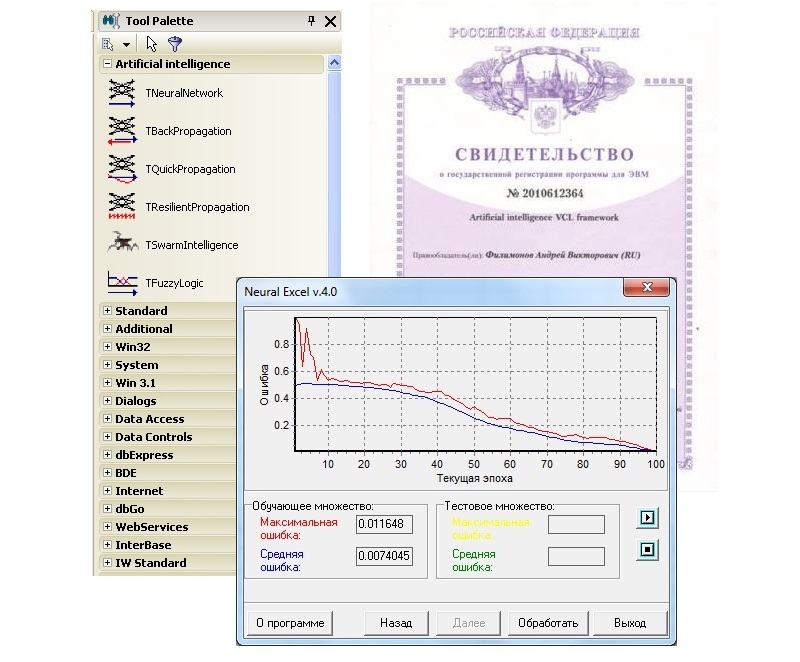This screenshot has height=662, width=800.
Task: Stop training with the stop button
Action: [x=647, y=549]
